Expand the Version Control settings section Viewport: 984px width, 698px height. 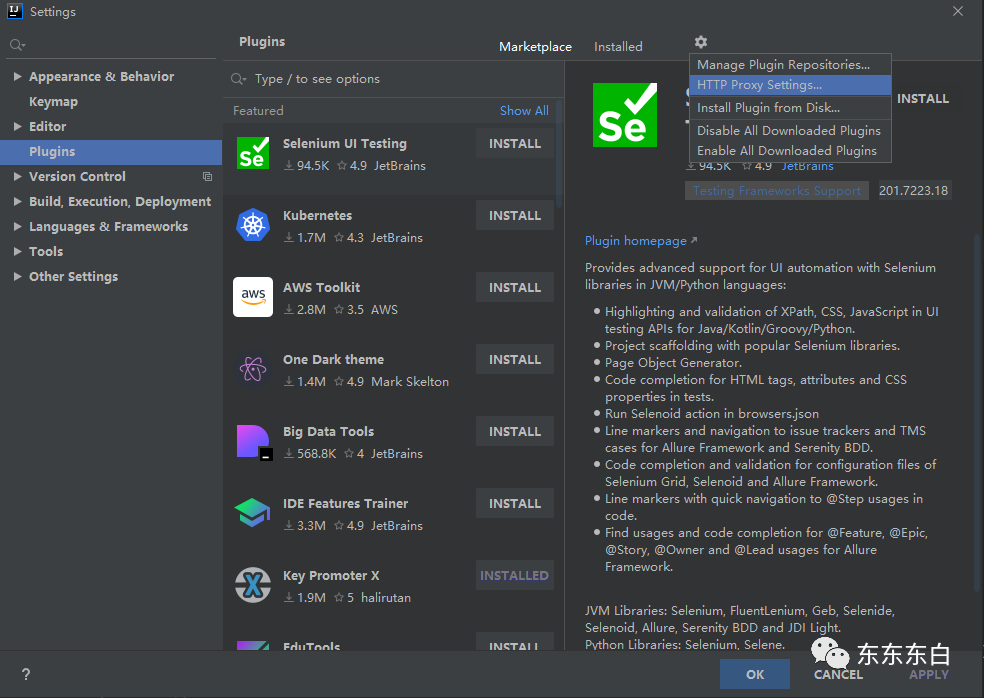coord(18,176)
